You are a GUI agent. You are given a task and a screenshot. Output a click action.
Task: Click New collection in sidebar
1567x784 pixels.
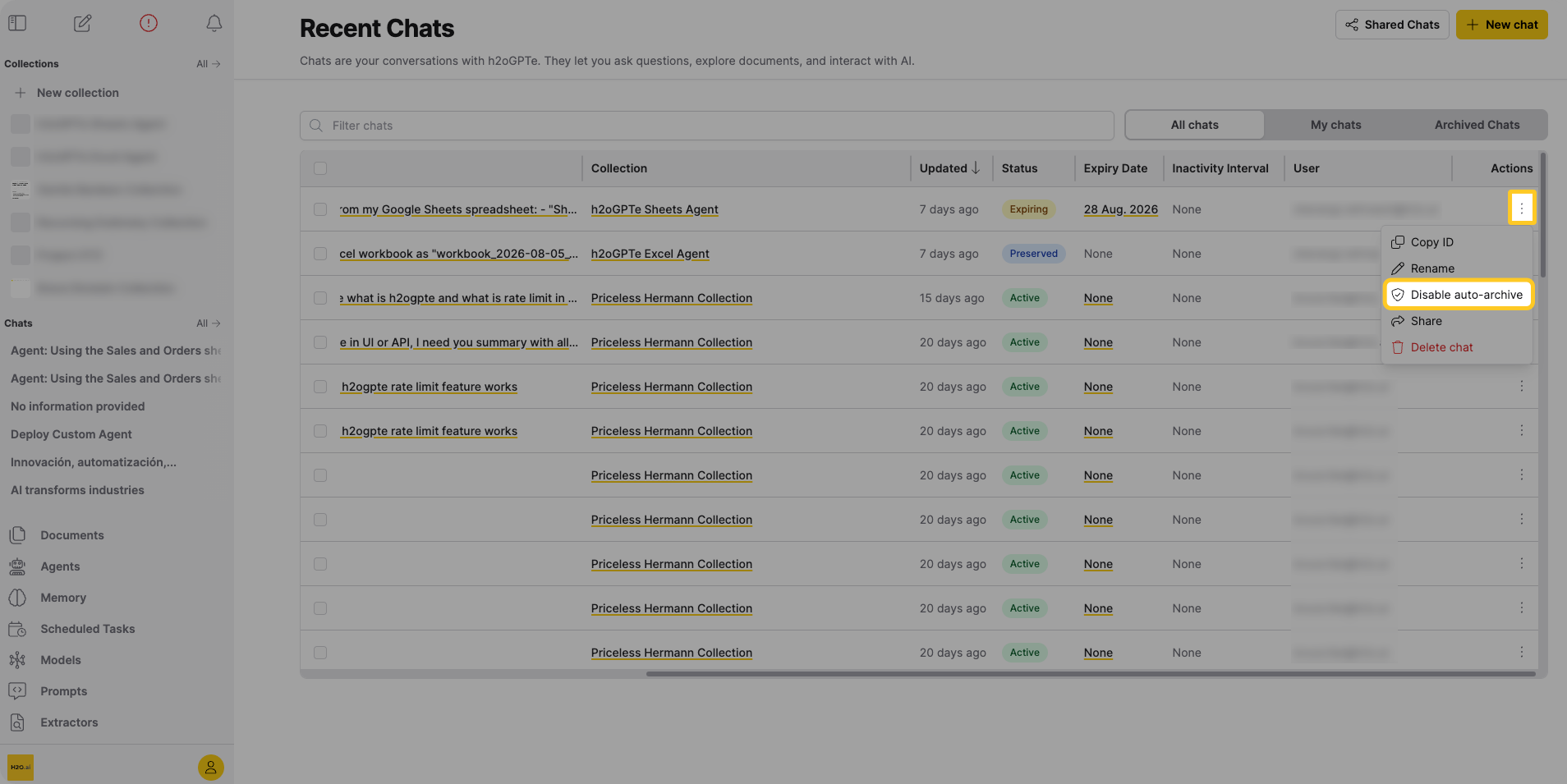point(78,93)
